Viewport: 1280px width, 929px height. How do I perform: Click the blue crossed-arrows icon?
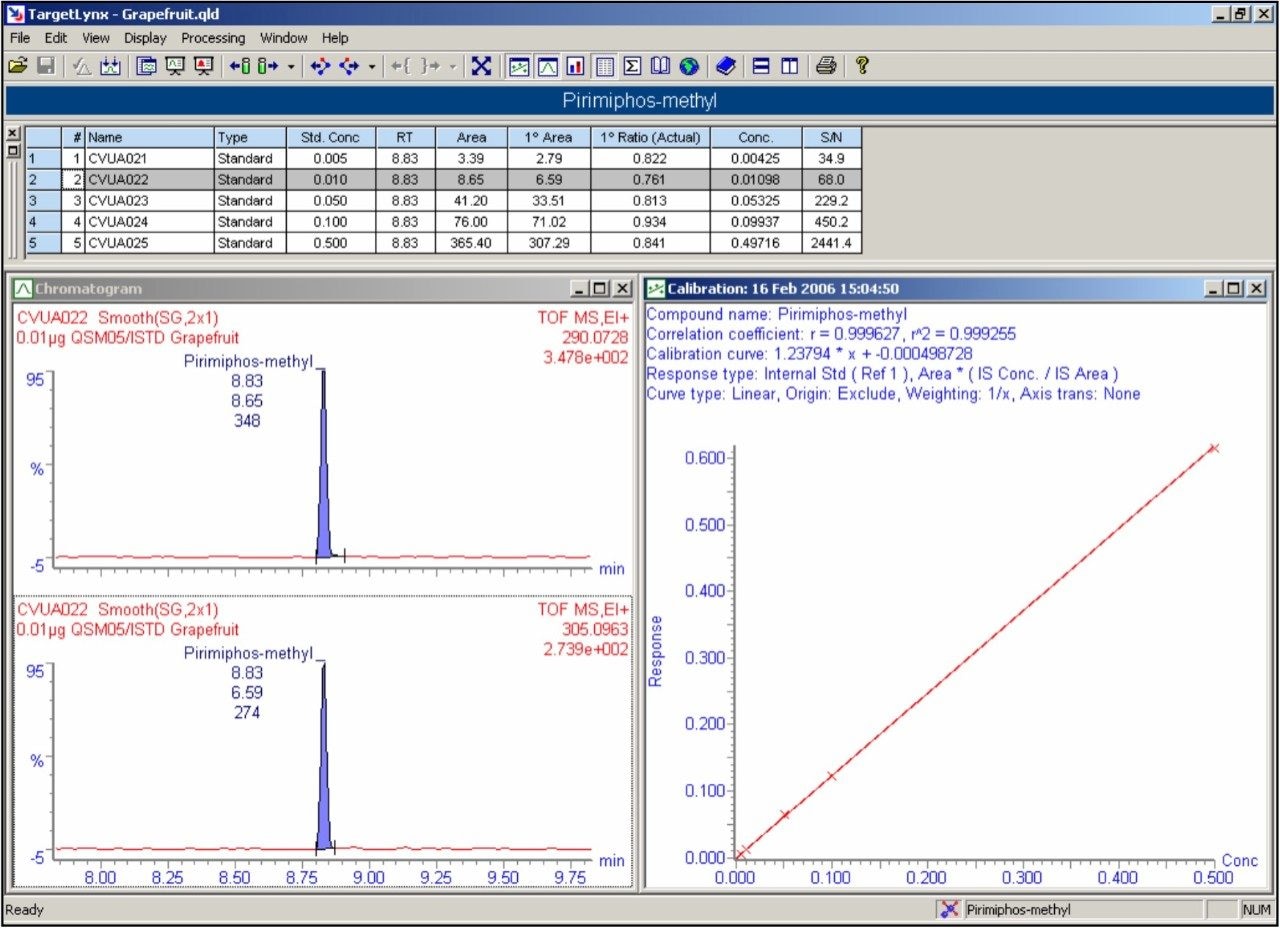click(x=481, y=66)
